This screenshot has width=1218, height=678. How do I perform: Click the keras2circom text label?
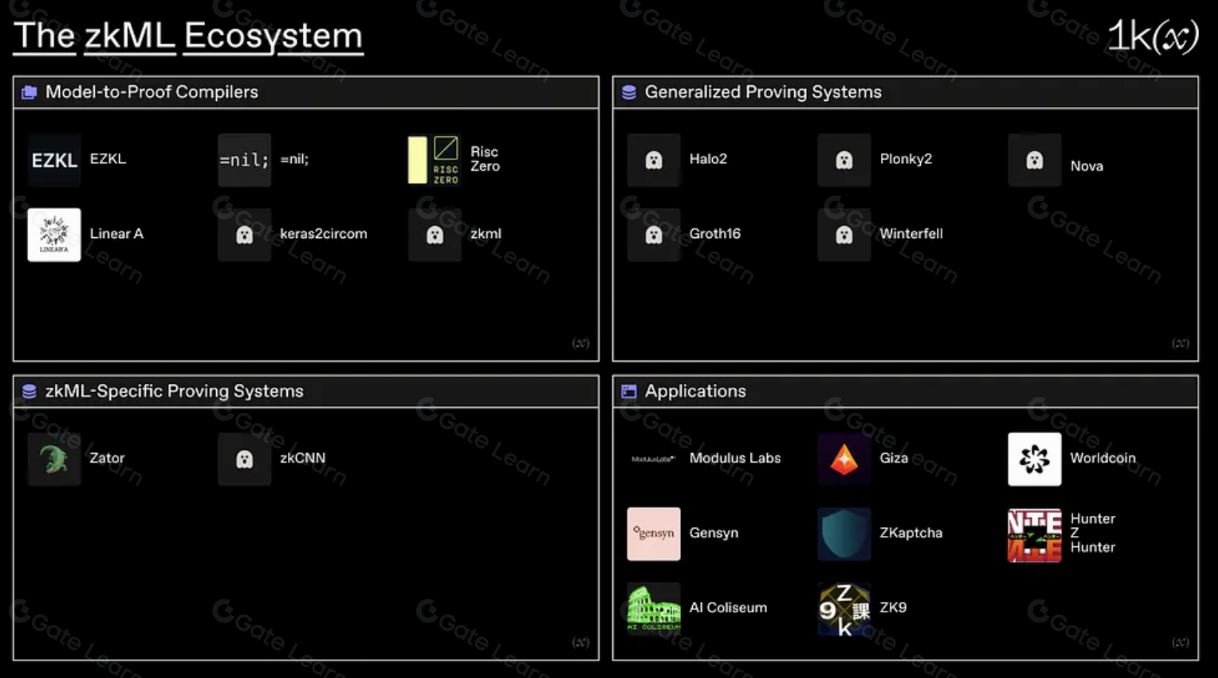tap(323, 234)
